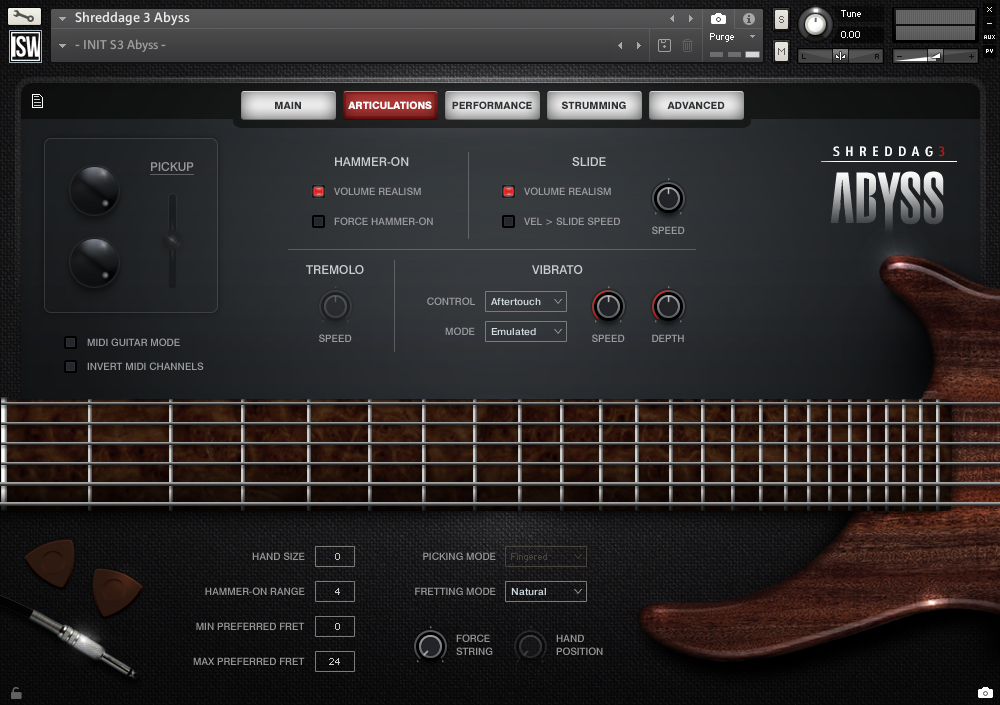1000x705 pixels.
Task: Solo the instrument with the S button
Action: 780,18
